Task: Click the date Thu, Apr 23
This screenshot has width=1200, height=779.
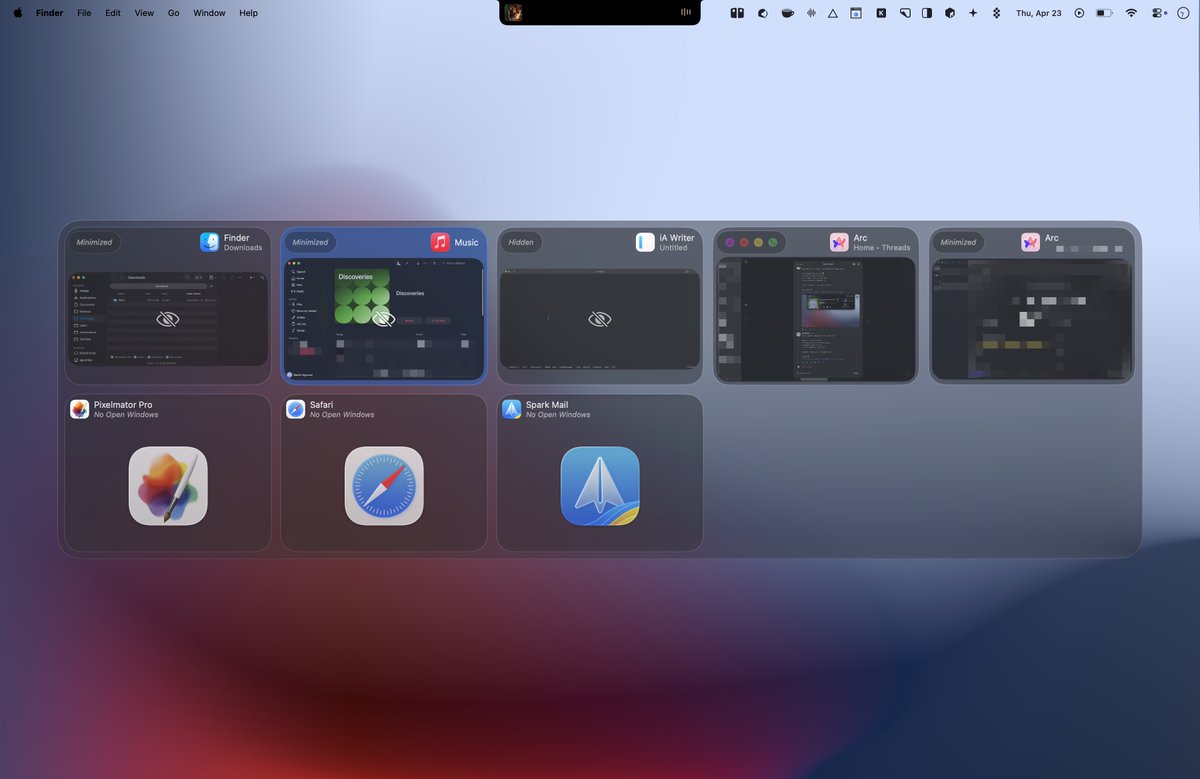Action: coord(1039,13)
